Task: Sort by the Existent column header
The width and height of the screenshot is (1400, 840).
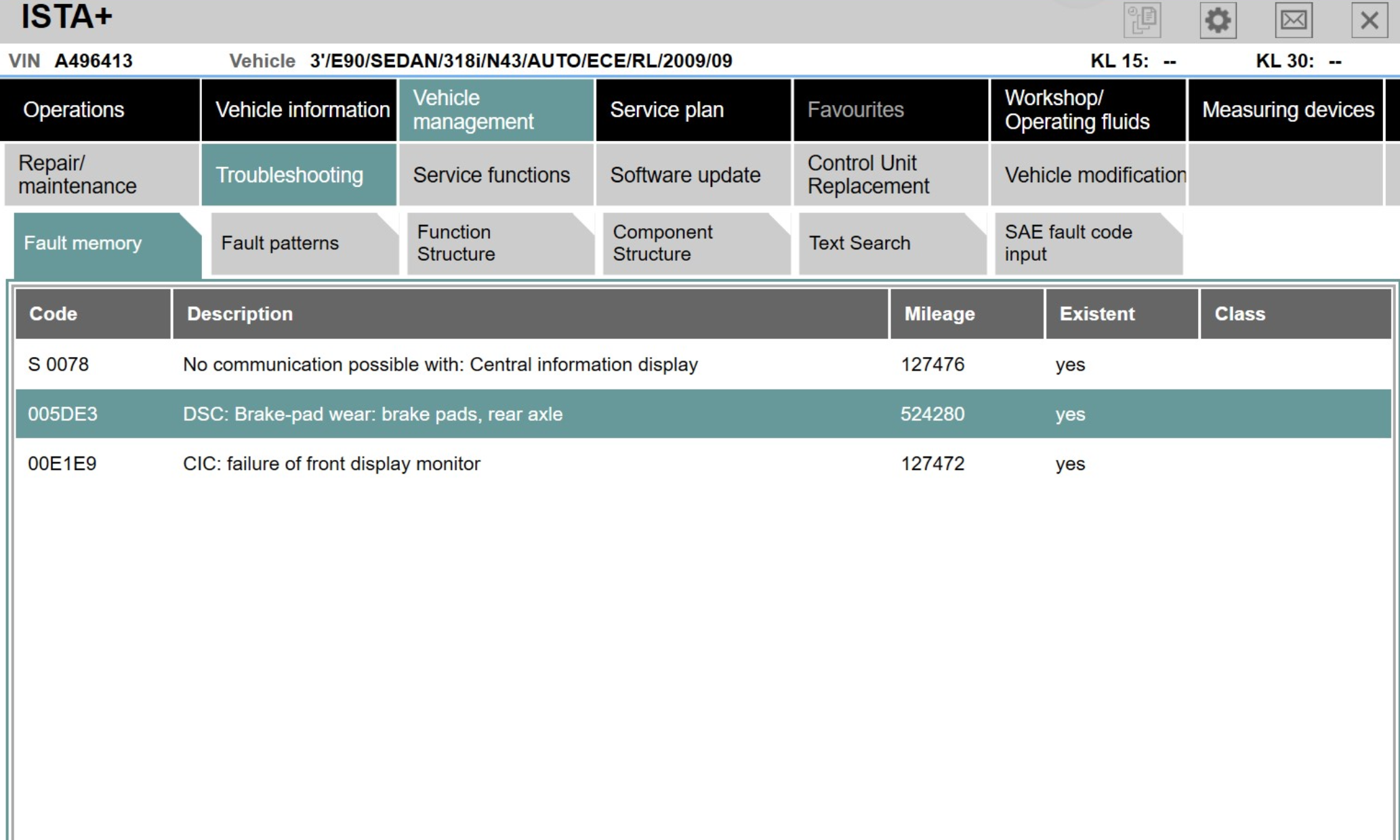Action: 1122,314
